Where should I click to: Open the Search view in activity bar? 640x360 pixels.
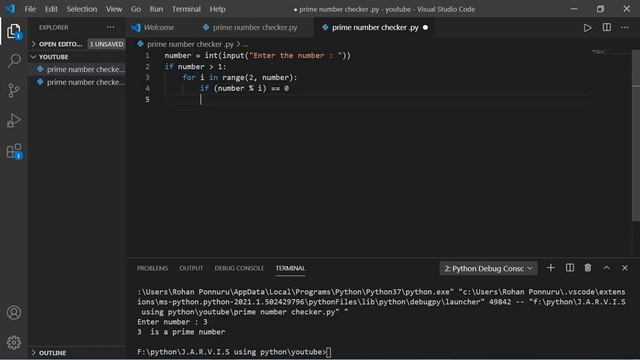coord(14,61)
